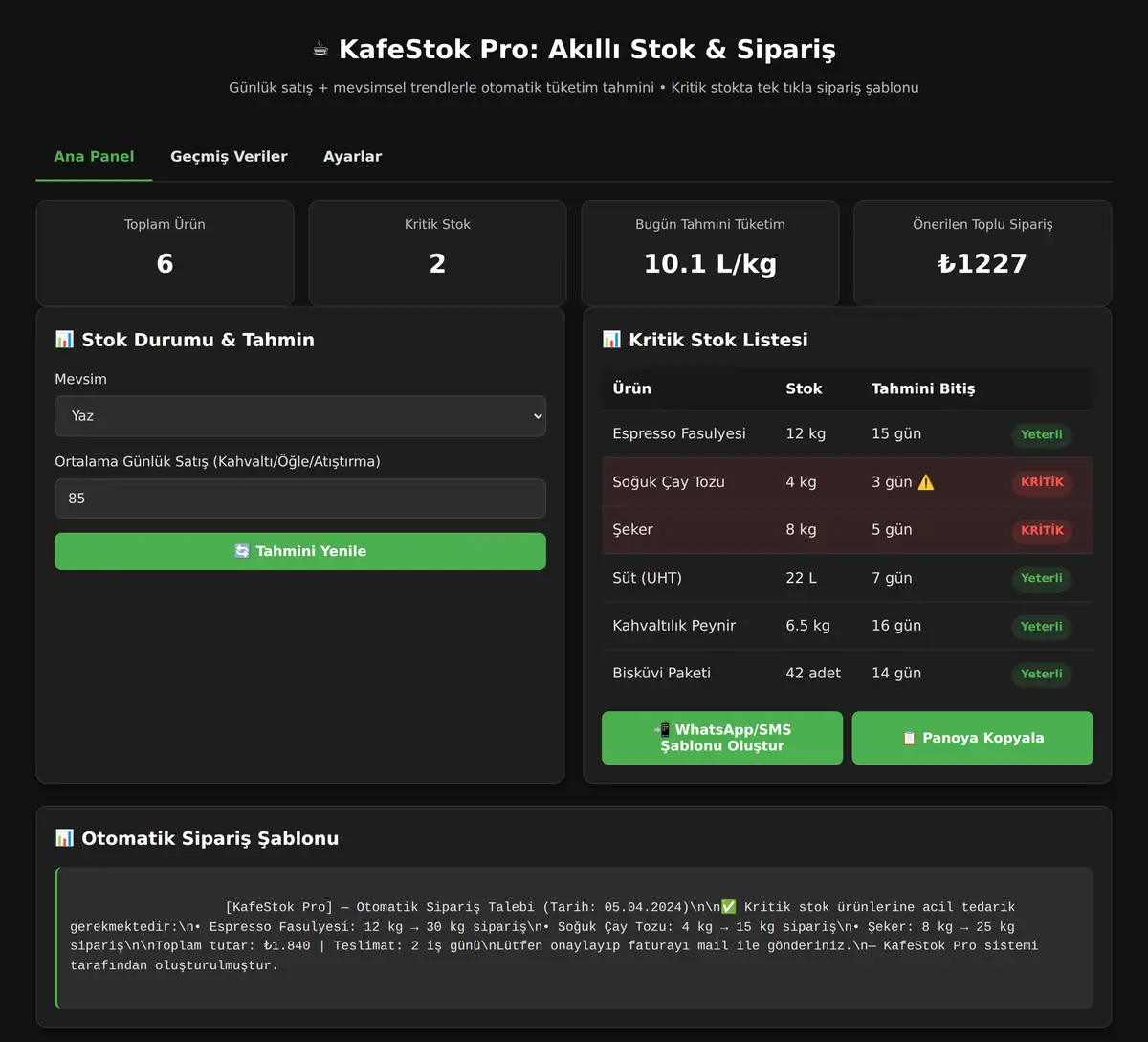Image resolution: width=1148 pixels, height=1042 pixels.
Task: Click the 14 gün estimate cell
Action: click(896, 673)
